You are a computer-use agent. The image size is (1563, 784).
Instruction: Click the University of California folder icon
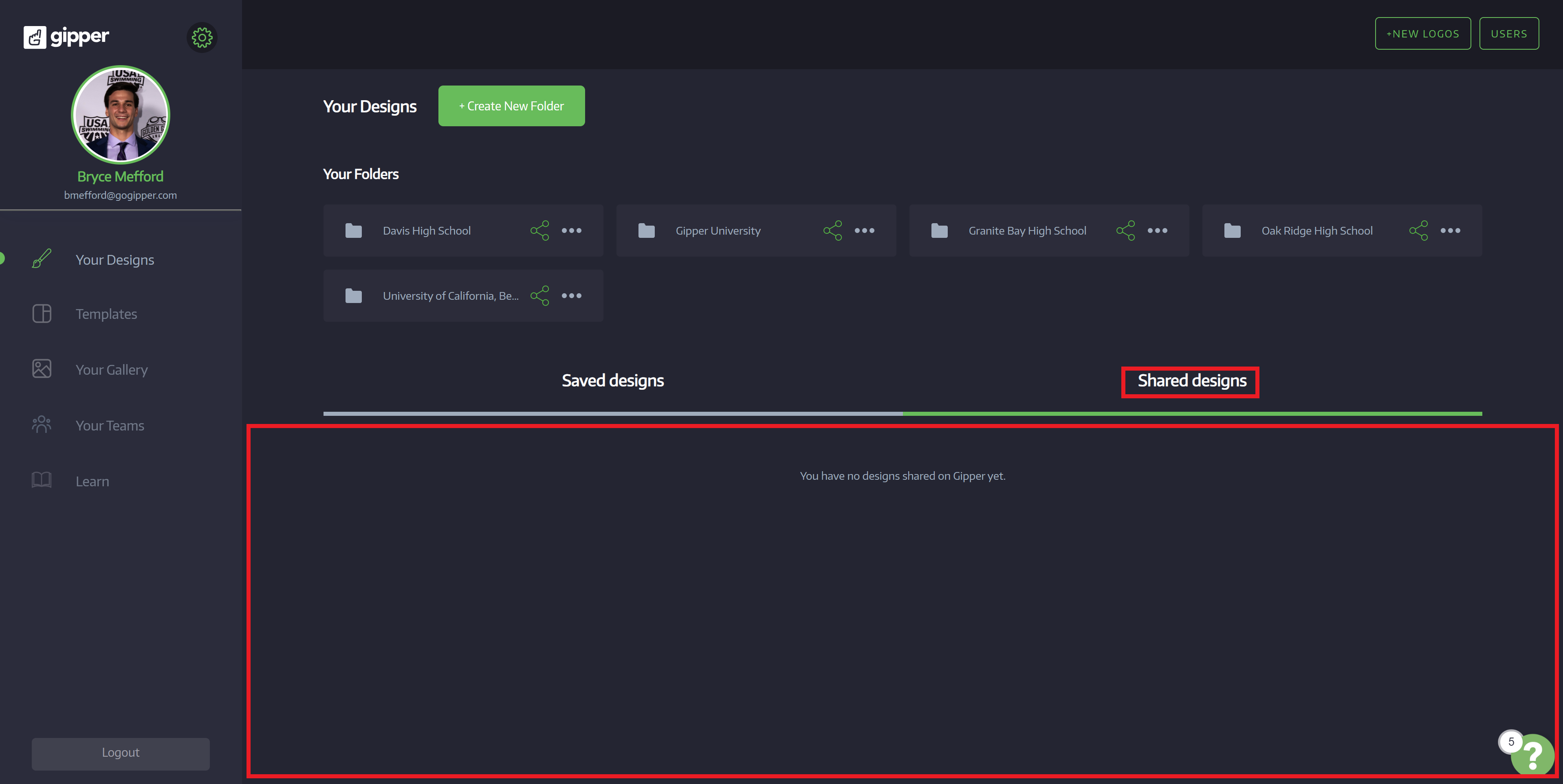[x=353, y=295]
